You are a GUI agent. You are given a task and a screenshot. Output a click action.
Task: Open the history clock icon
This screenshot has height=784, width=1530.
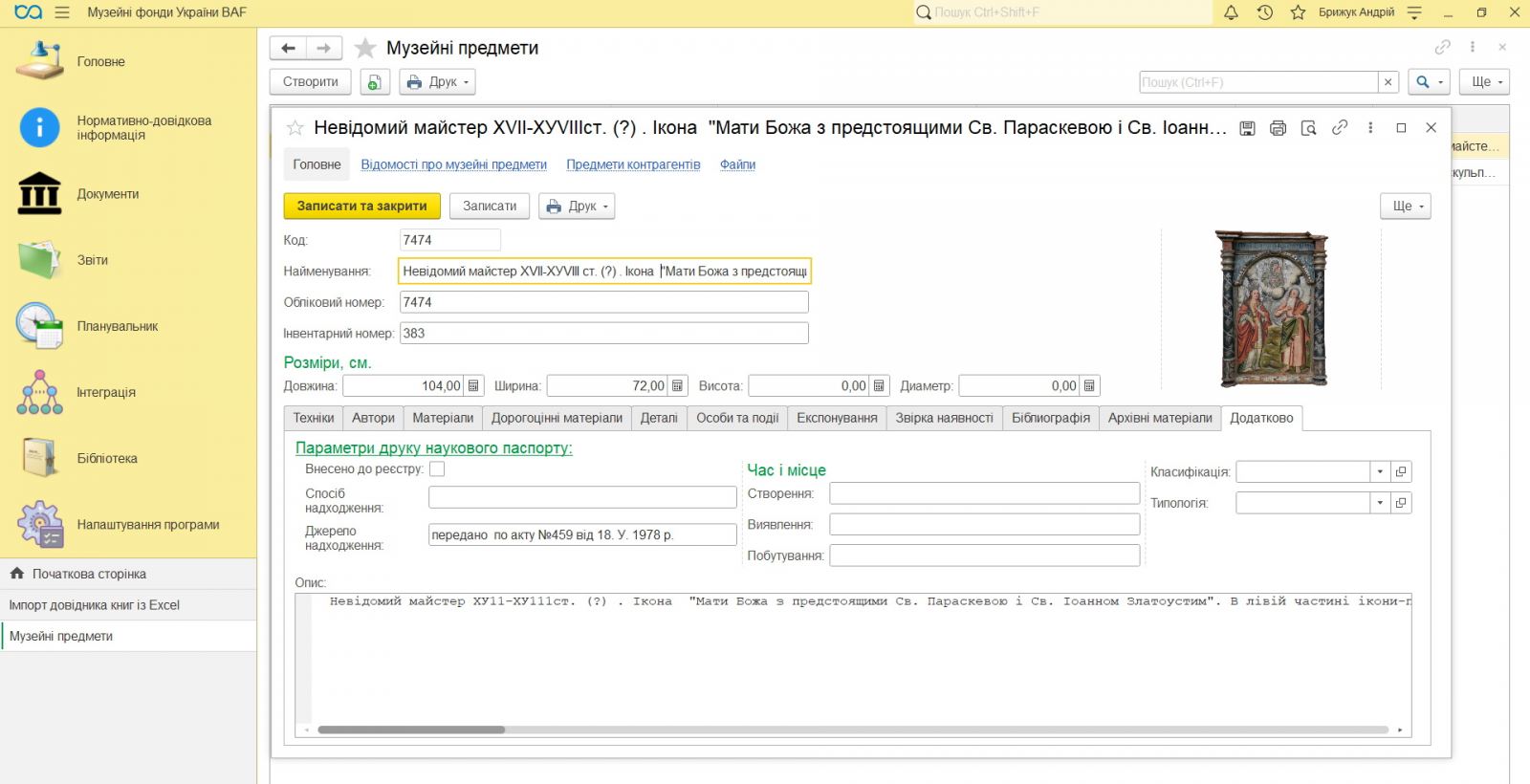coord(1264,12)
